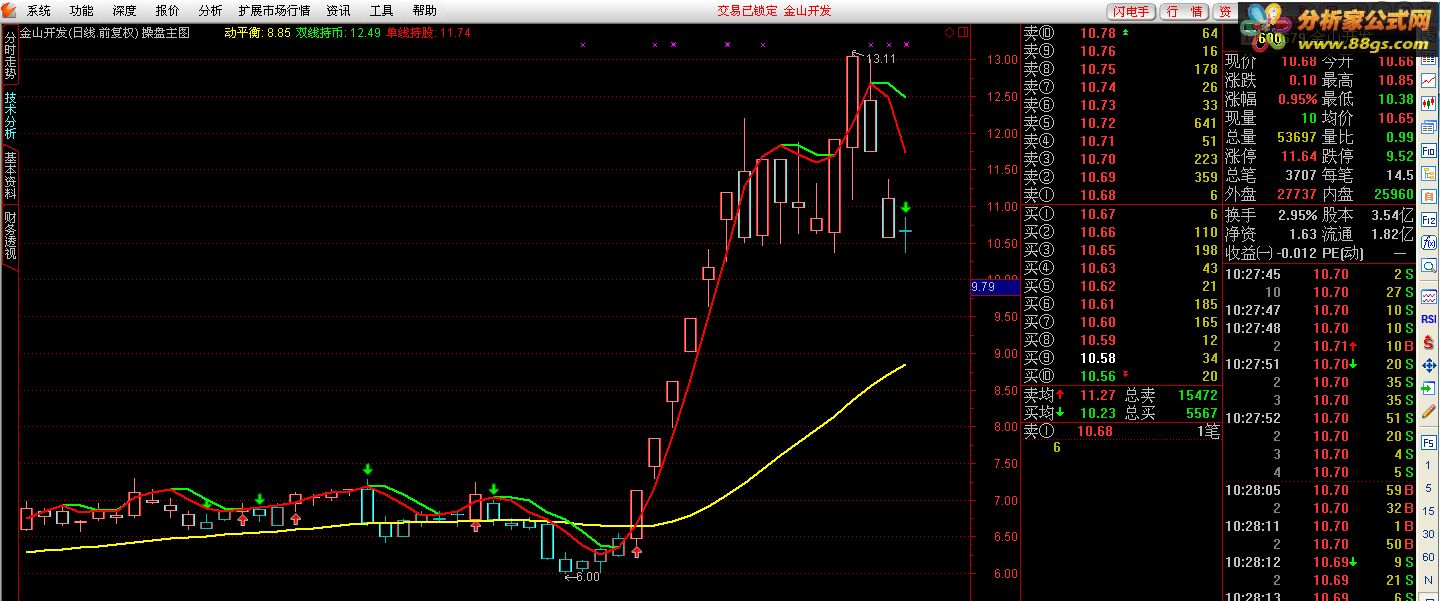This screenshot has height=601, width=1440.
Task: Select the RSI indicator icon
Action: pyautogui.click(x=1429, y=319)
